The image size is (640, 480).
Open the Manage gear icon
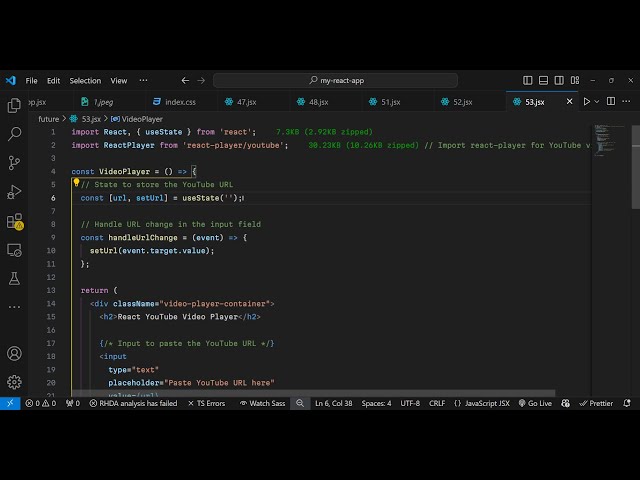14,382
